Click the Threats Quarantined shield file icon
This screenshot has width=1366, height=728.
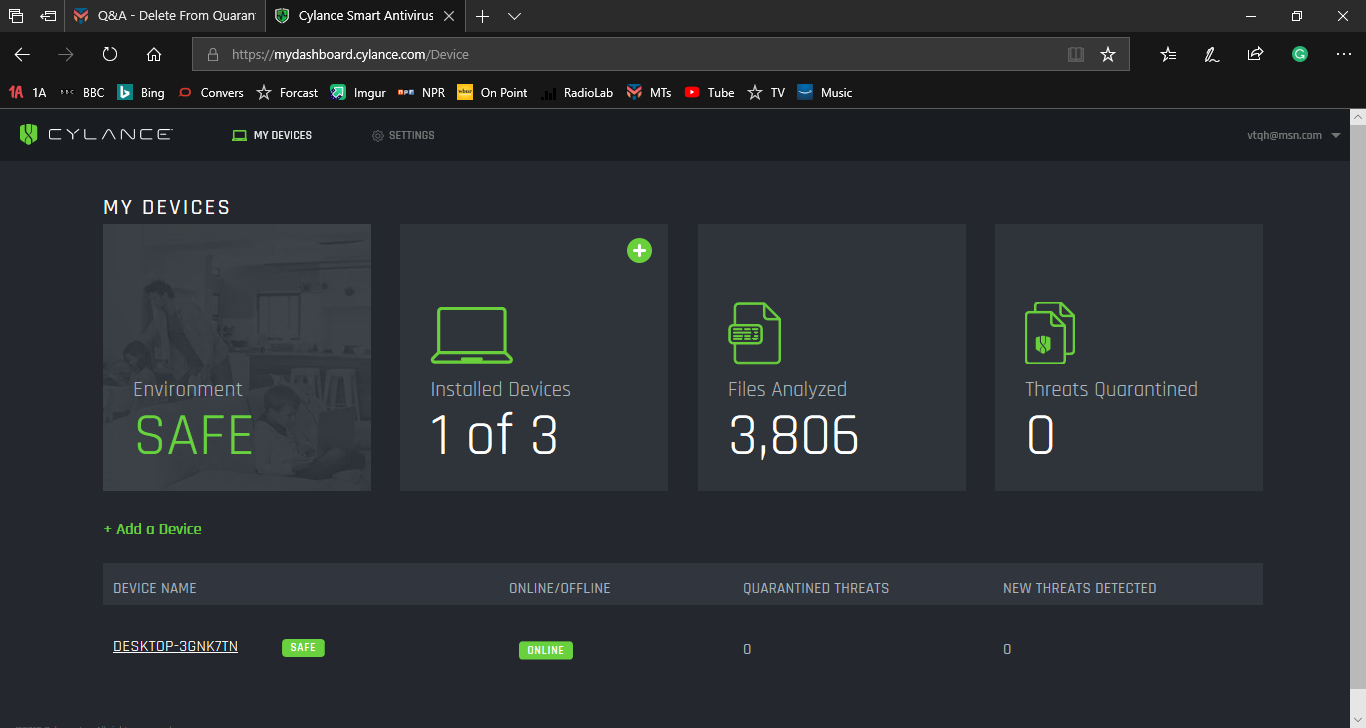point(1049,334)
